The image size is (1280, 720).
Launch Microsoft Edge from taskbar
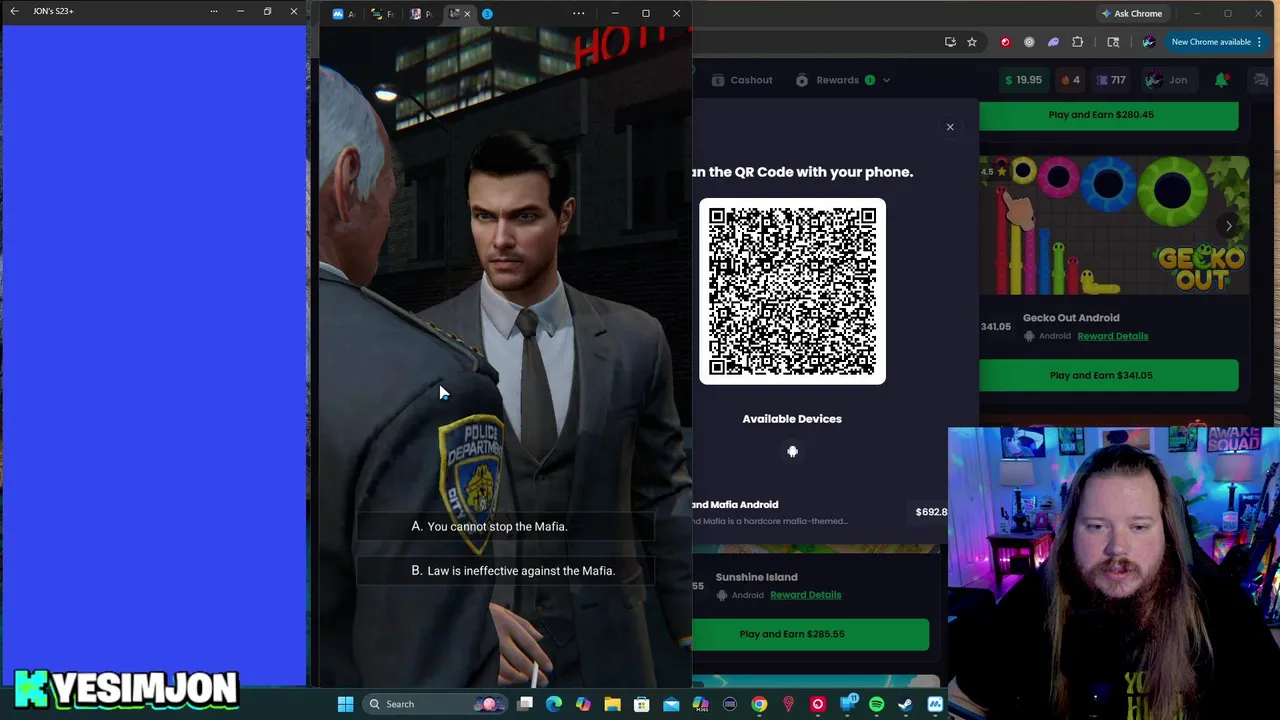click(x=554, y=704)
